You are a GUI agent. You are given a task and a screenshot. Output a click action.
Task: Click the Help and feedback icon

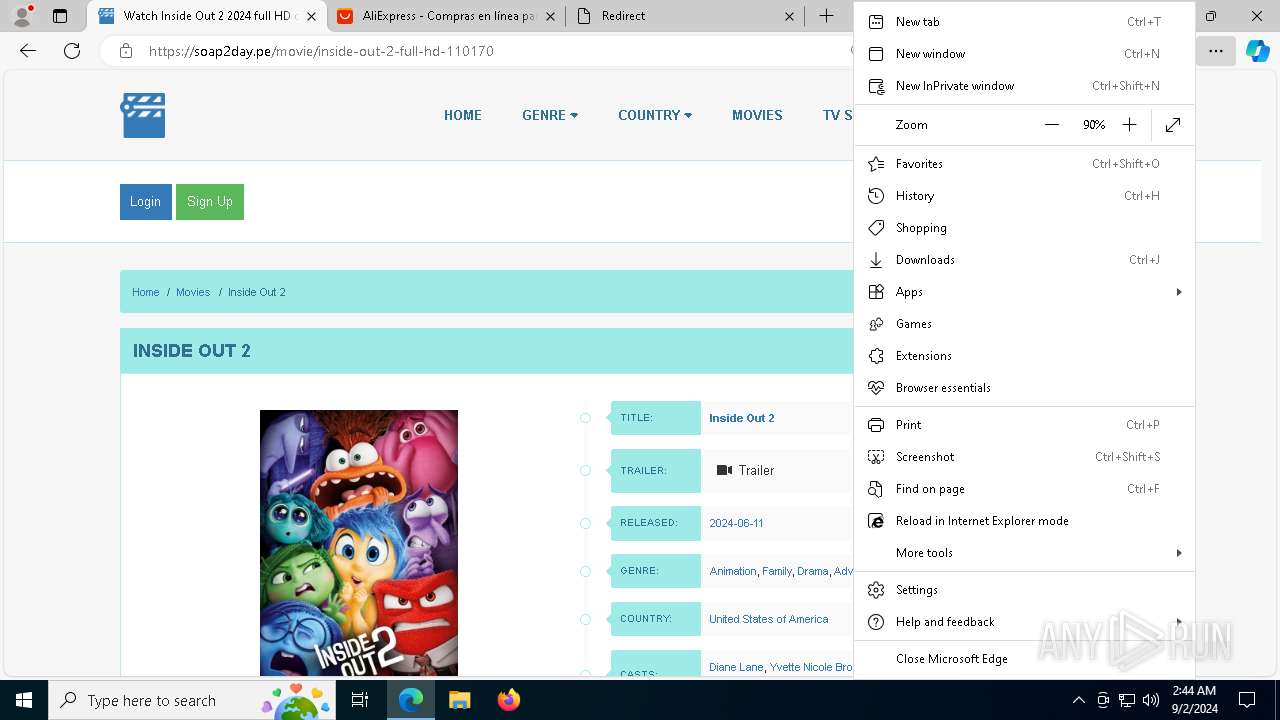coord(876,622)
